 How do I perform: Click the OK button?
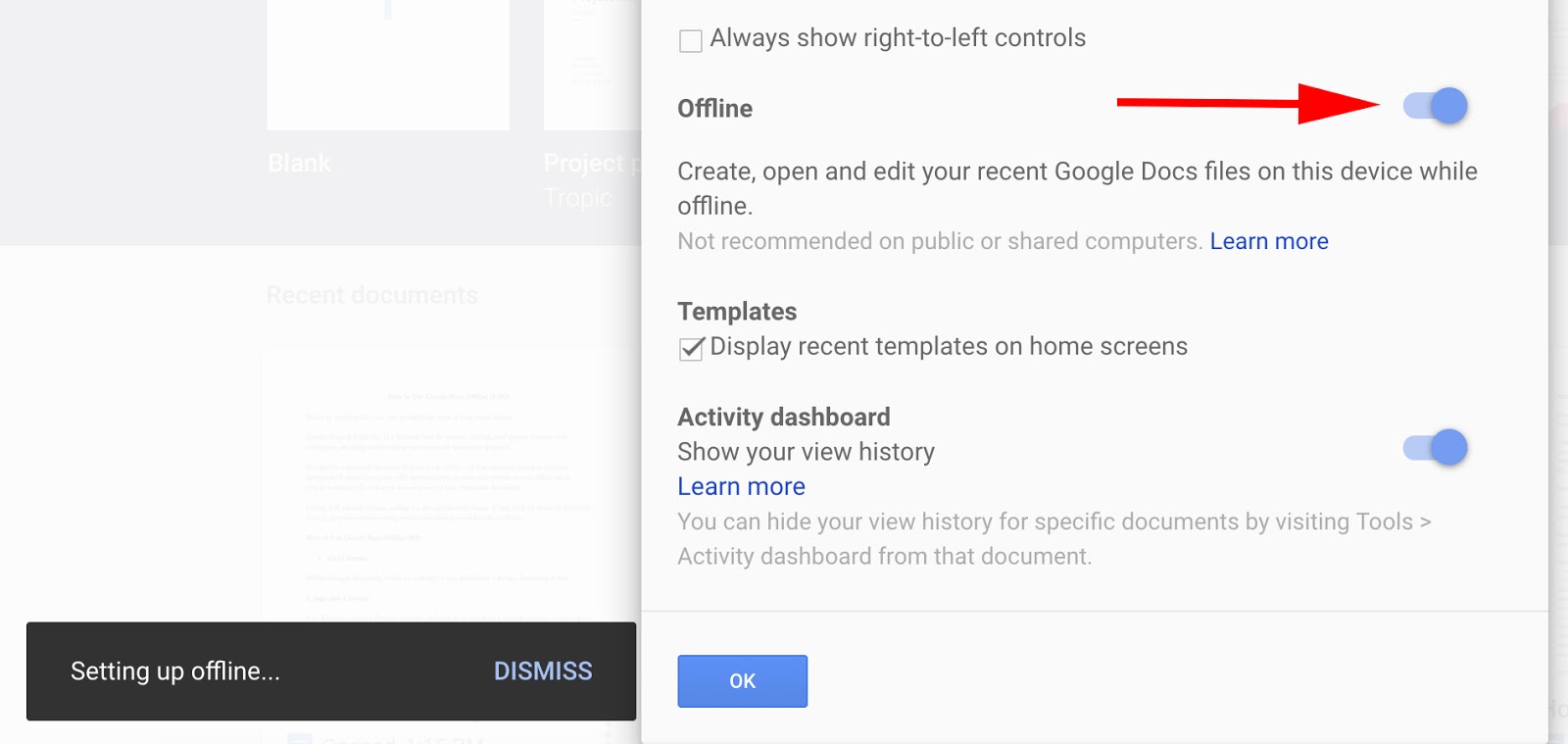pyautogui.click(x=742, y=681)
